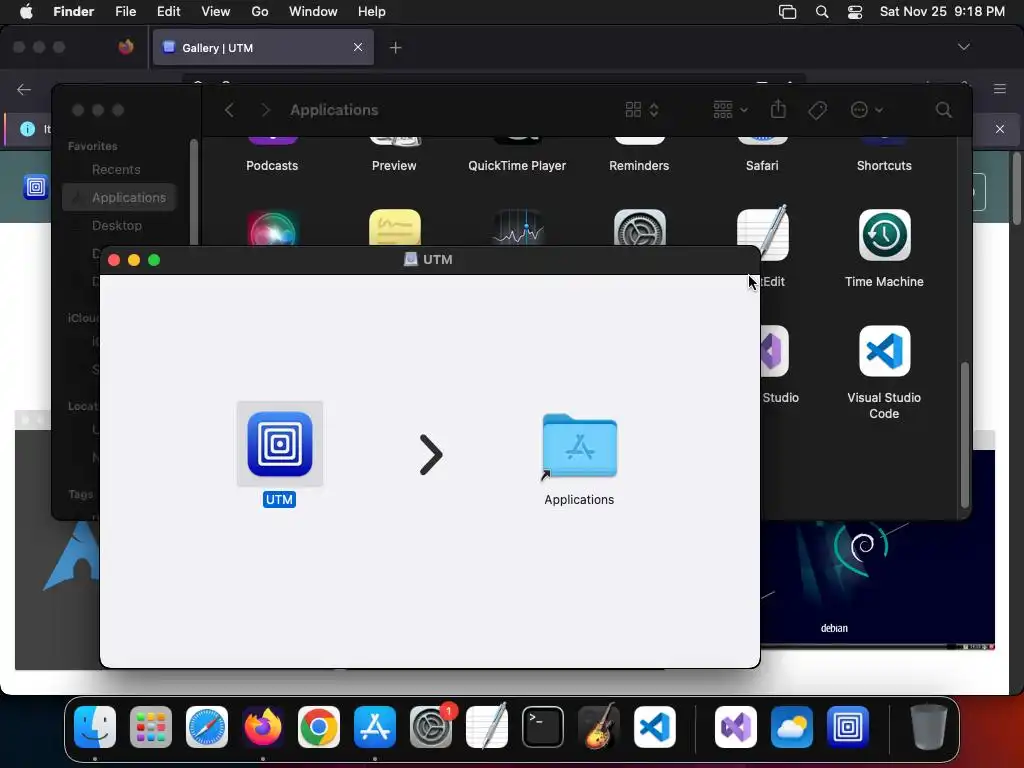1024x768 pixels.
Task: Open Finder from the Dock
Action: (95, 727)
